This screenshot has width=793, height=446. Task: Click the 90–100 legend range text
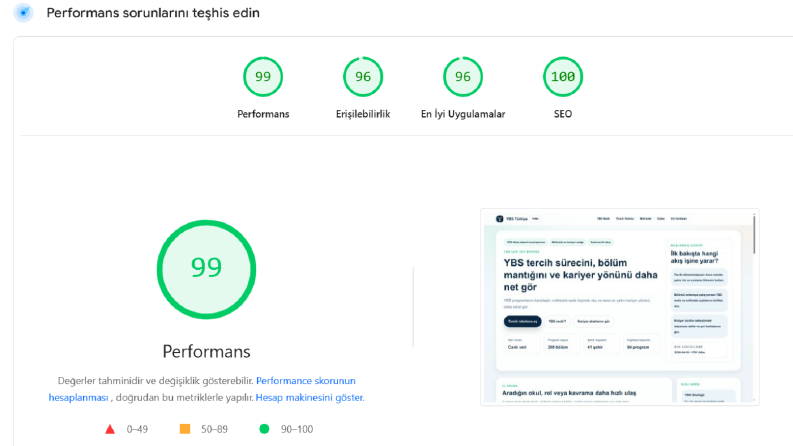tap(297, 429)
